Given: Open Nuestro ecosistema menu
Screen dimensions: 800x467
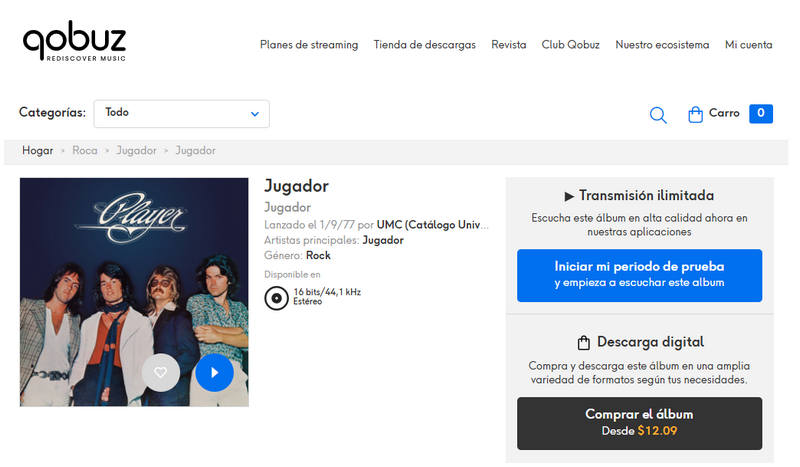Looking at the screenshot, I should pos(662,45).
